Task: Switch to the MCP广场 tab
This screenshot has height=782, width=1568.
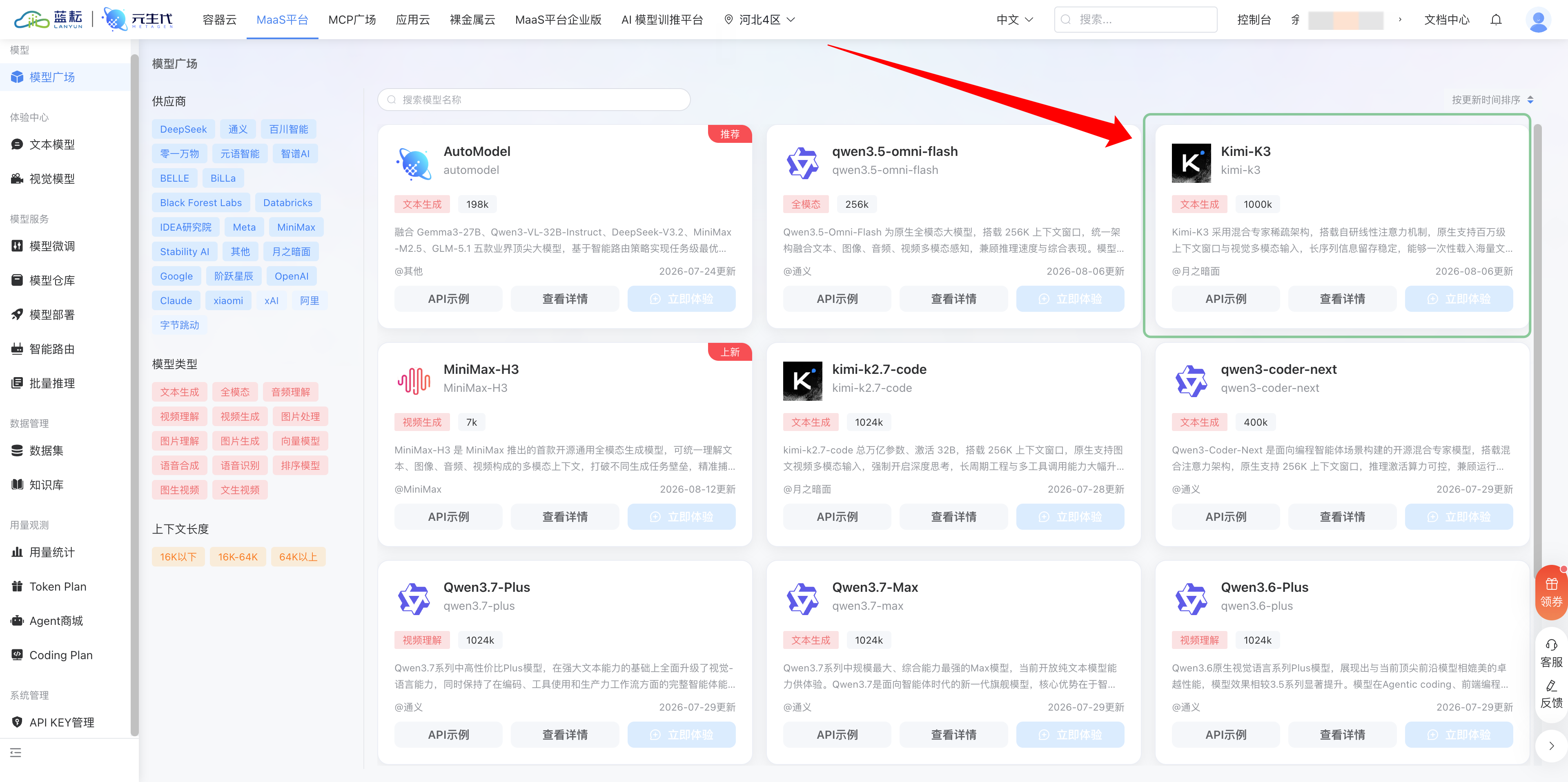Action: click(x=352, y=20)
